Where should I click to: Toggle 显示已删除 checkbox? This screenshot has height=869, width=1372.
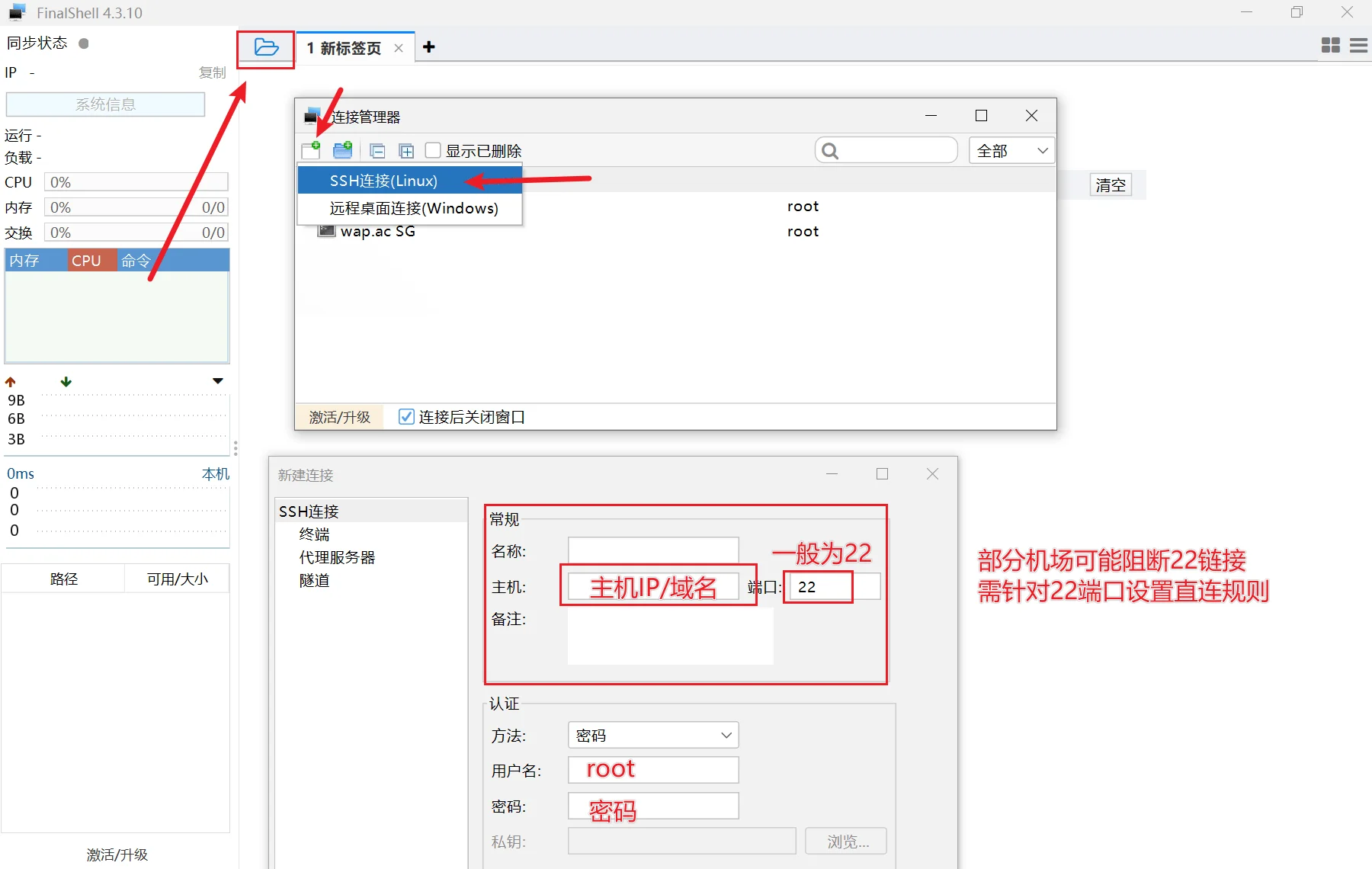(x=433, y=150)
